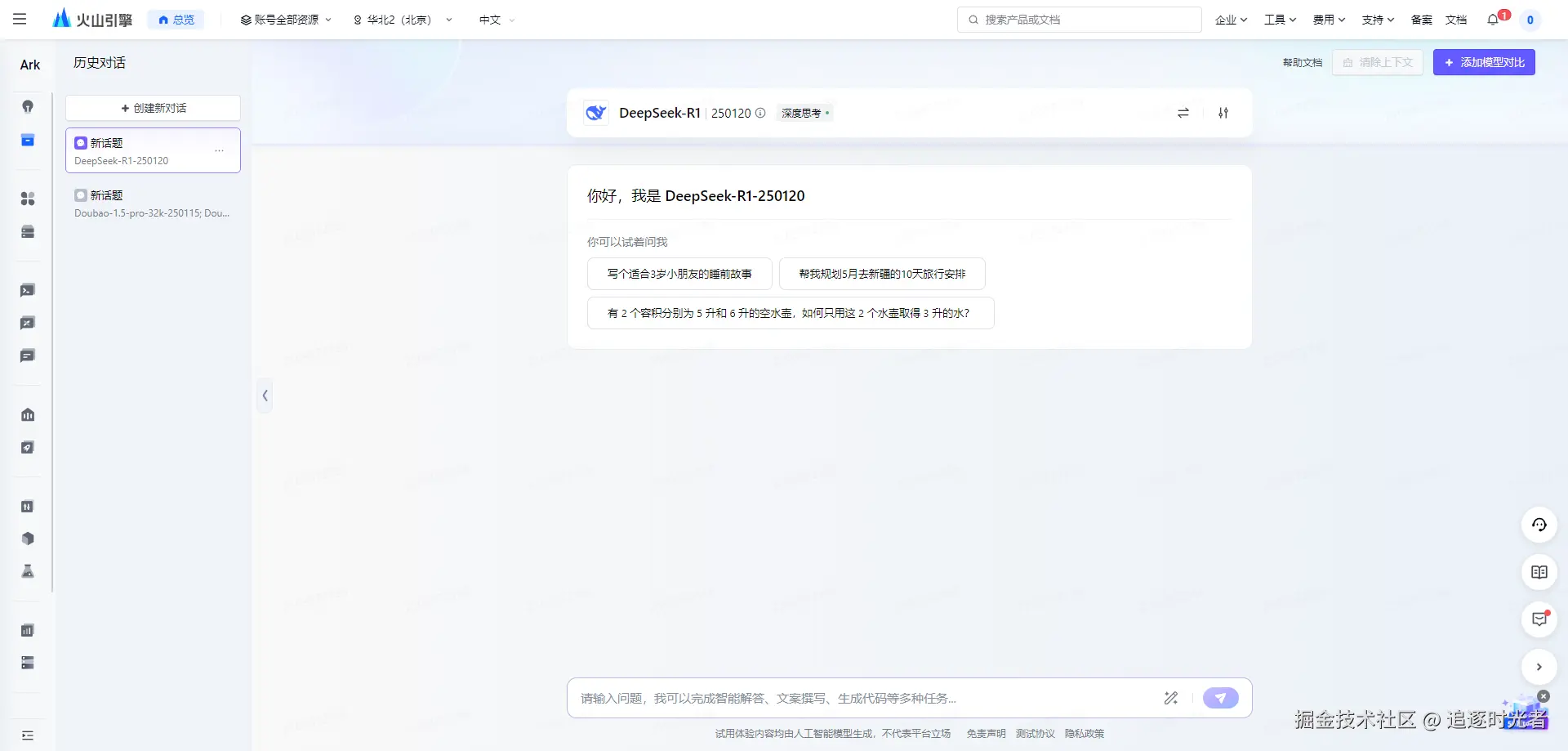Open the notification bell
This screenshot has width=1568, height=751.
1494,20
